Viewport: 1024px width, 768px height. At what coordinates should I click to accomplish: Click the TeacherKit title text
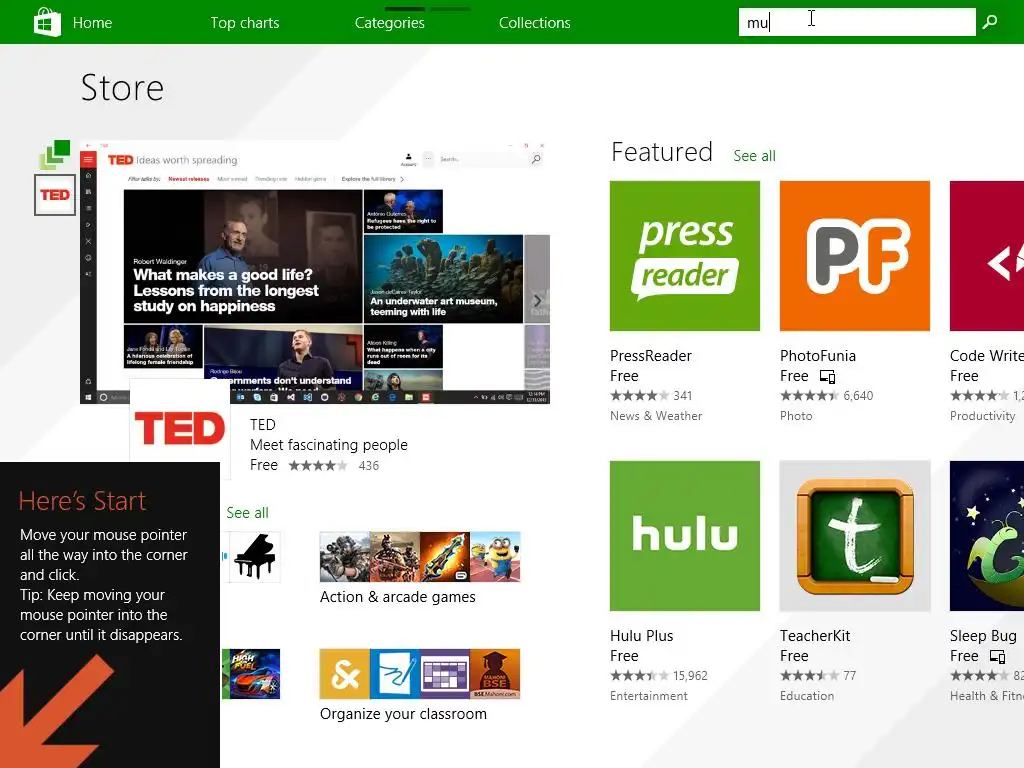coord(815,636)
